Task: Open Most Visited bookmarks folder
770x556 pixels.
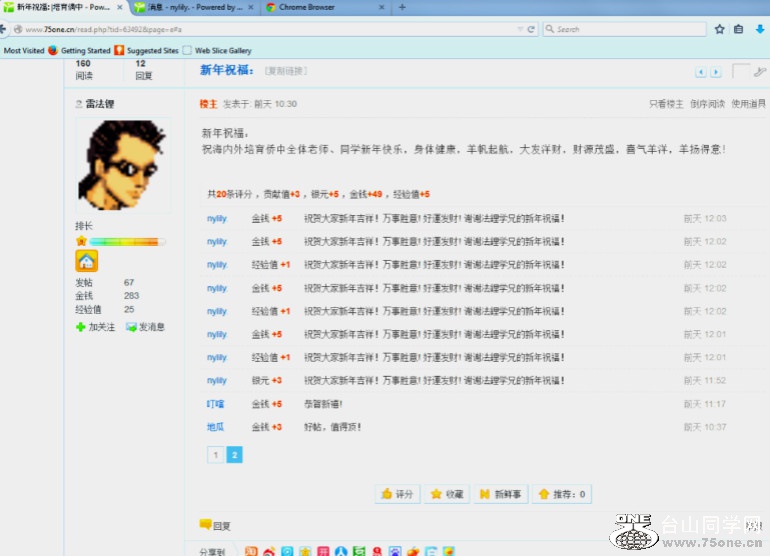Action: 24,51
